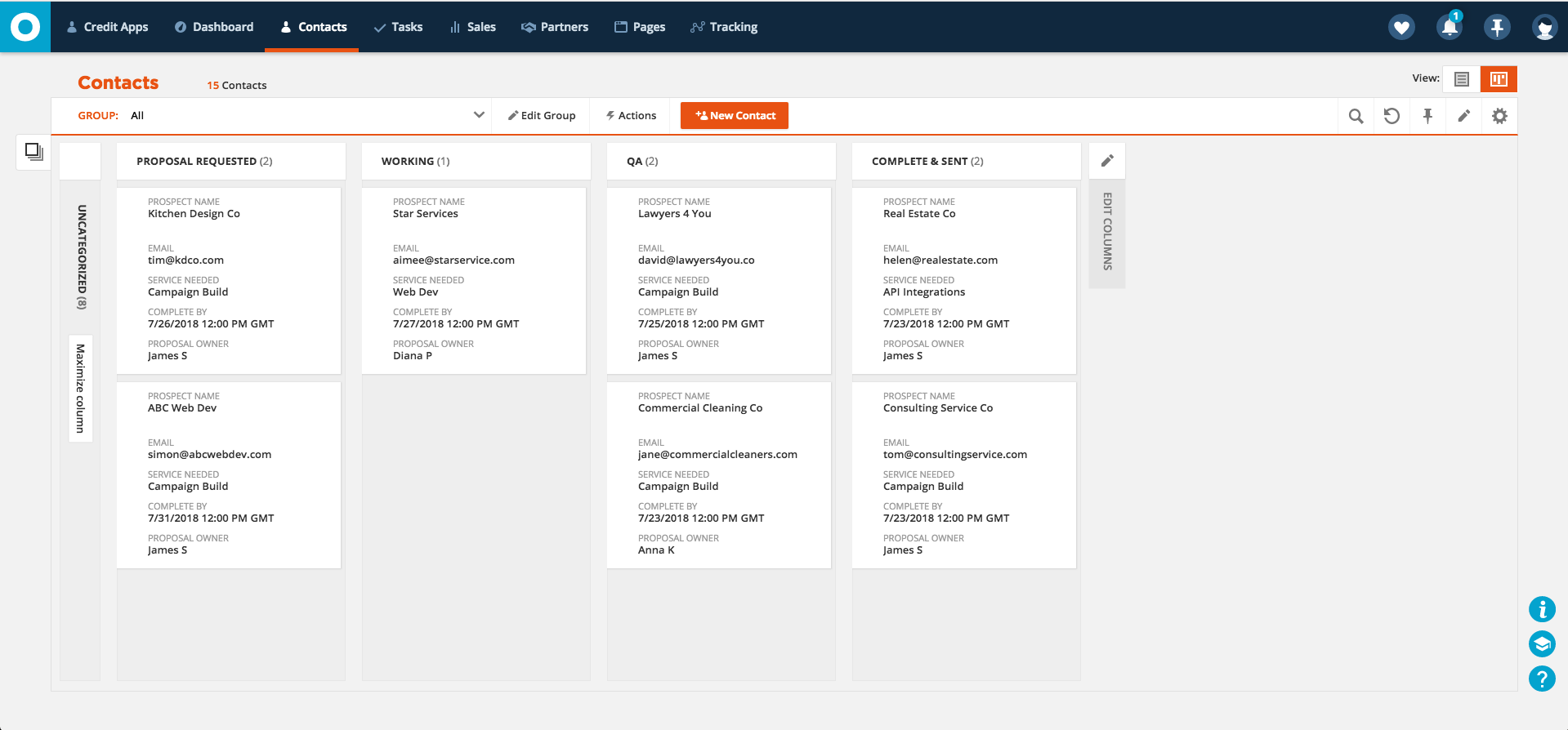Click the New Contact button
Image resolution: width=1568 pixels, height=730 pixels.
click(x=735, y=115)
